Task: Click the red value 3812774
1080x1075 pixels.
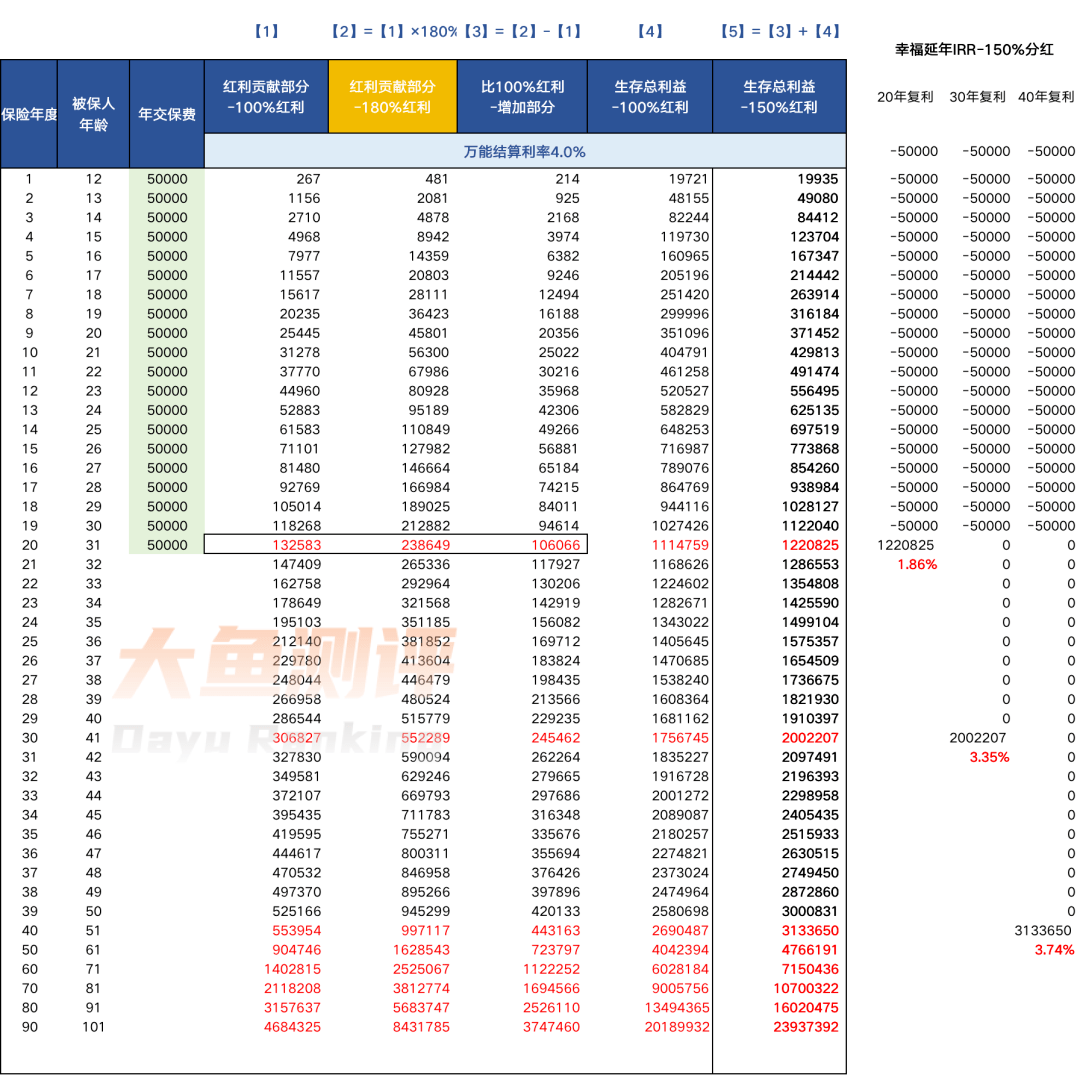Action: 421,989
